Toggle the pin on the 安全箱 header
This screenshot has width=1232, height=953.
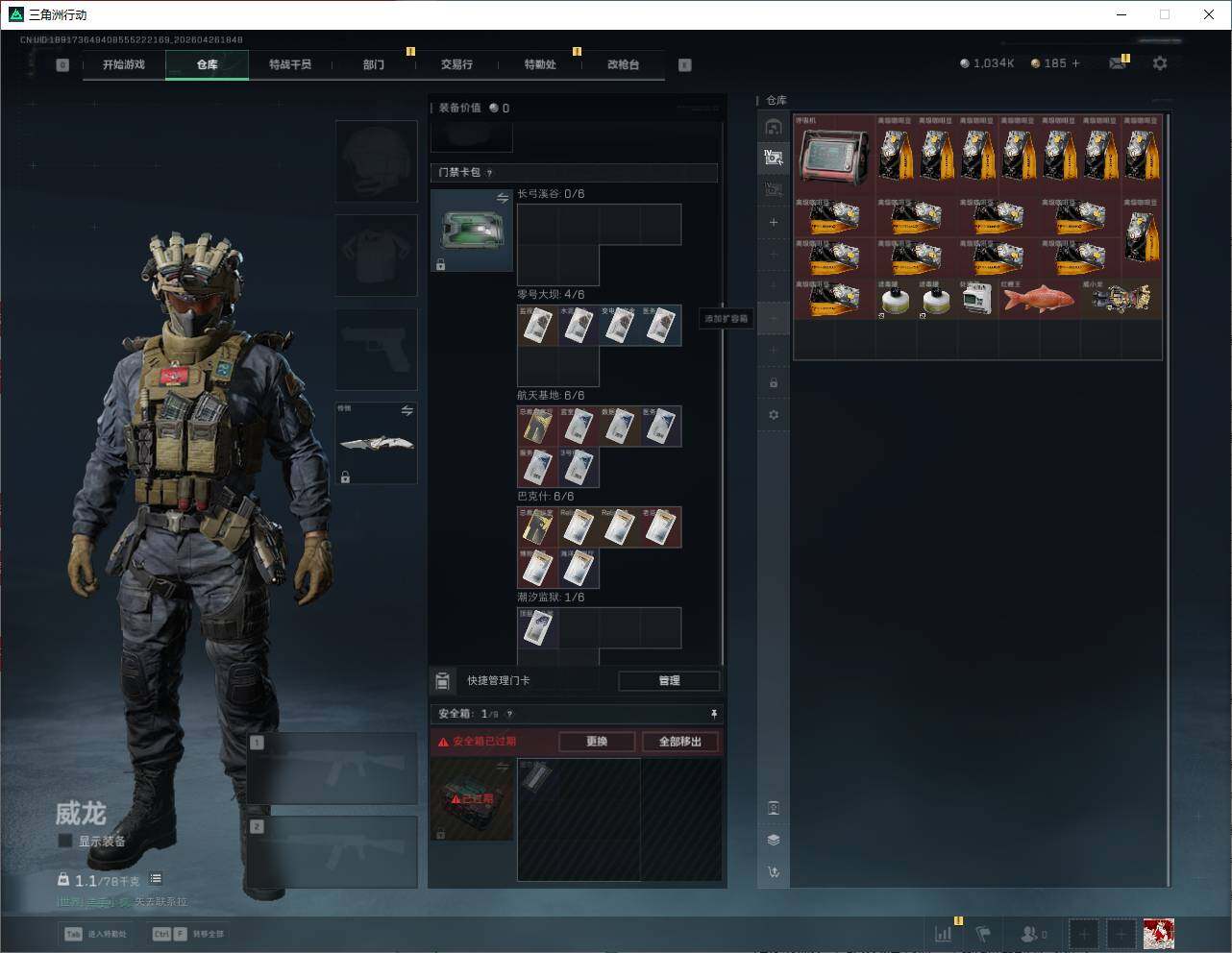[x=713, y=714]
